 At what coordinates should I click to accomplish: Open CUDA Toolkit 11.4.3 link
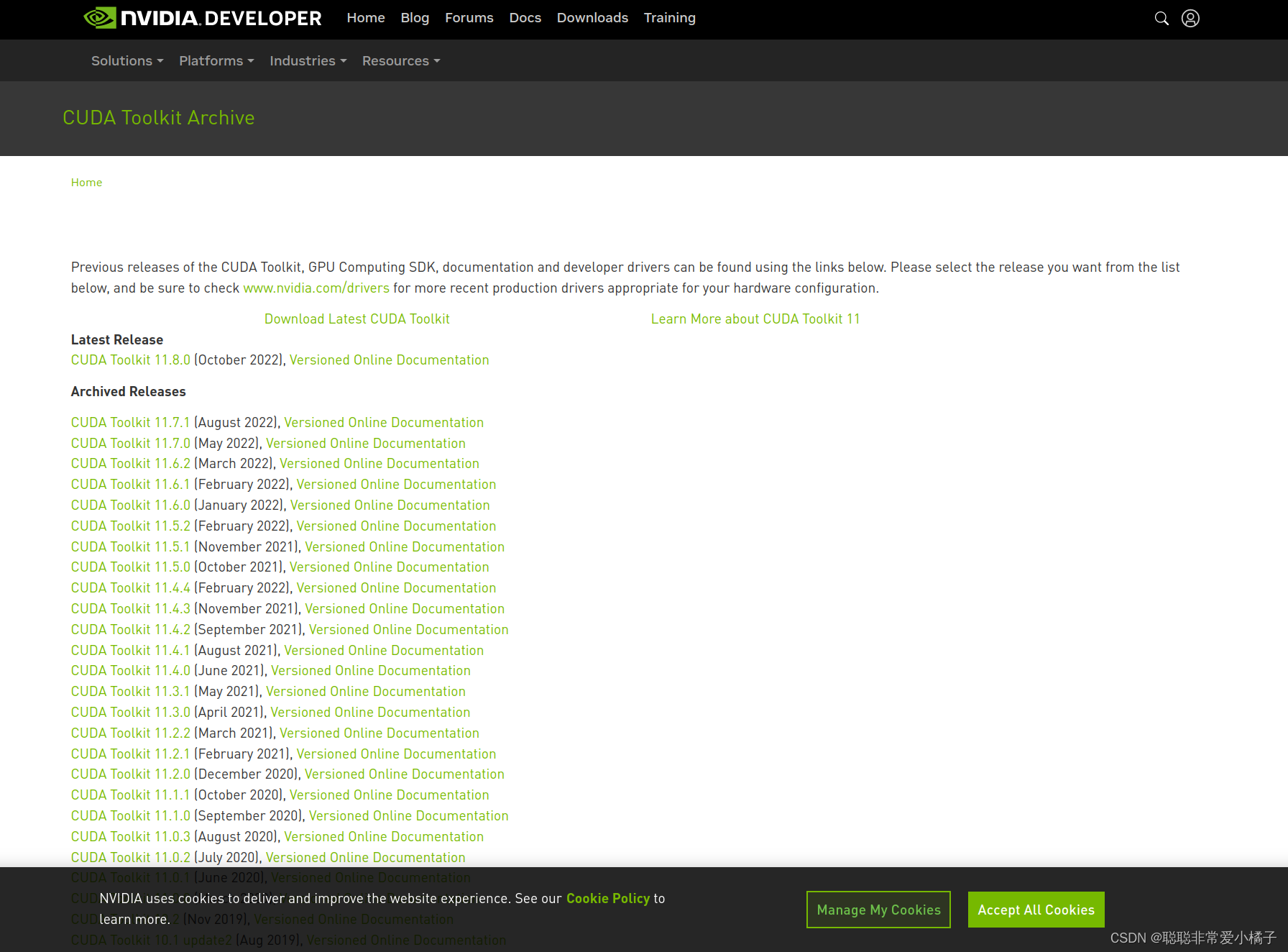[131, 608]
